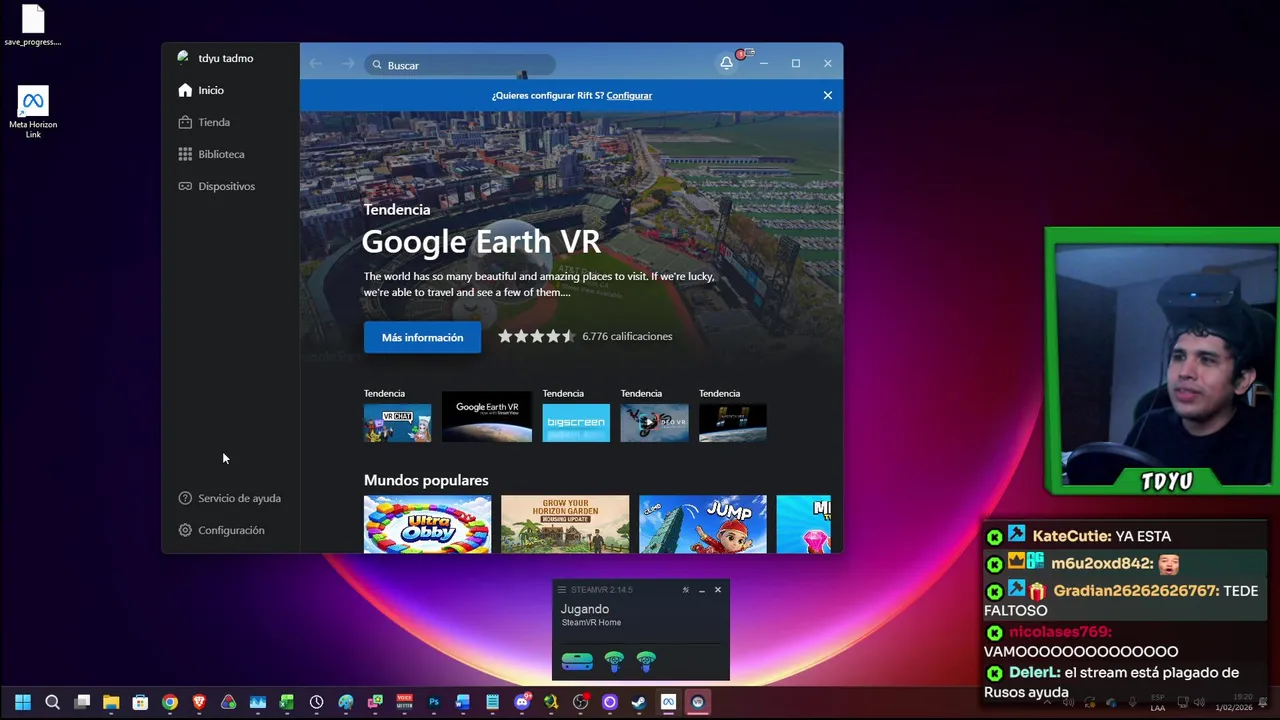Open Windows taskbar search
1280x720 pixels.
point(52,702)
